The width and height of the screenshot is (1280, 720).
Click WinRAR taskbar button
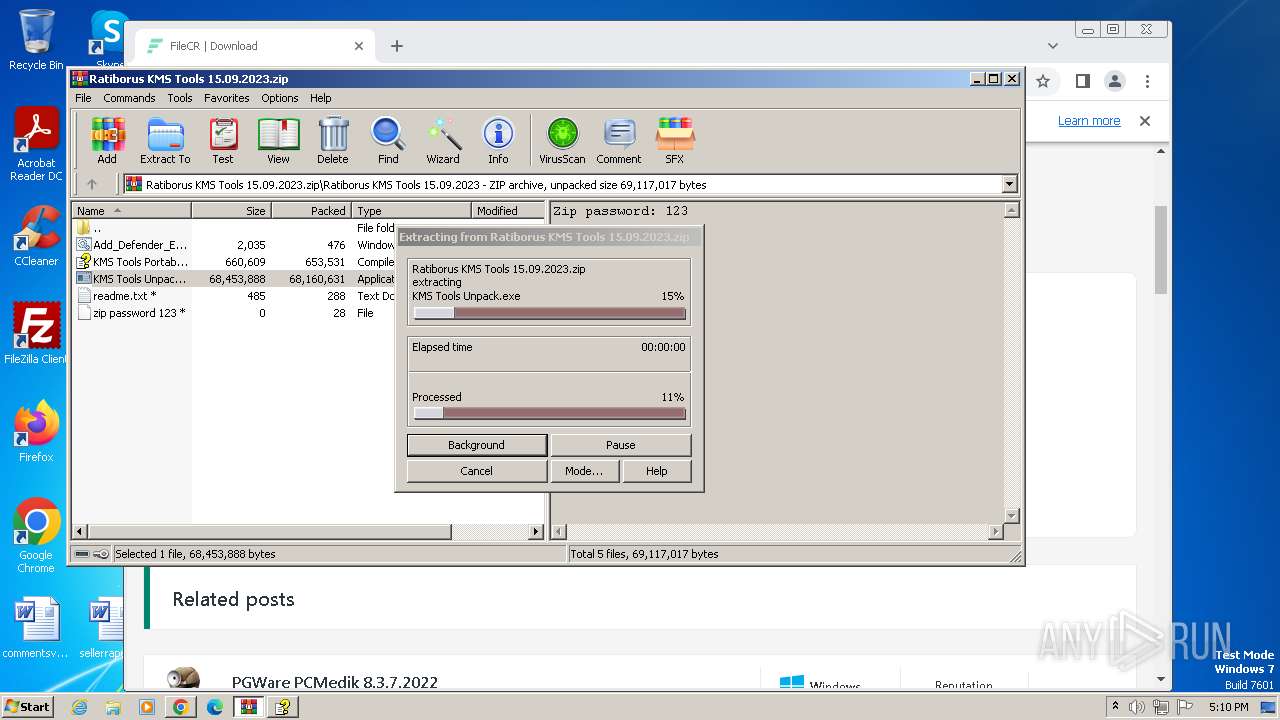[x=248, y=707]
